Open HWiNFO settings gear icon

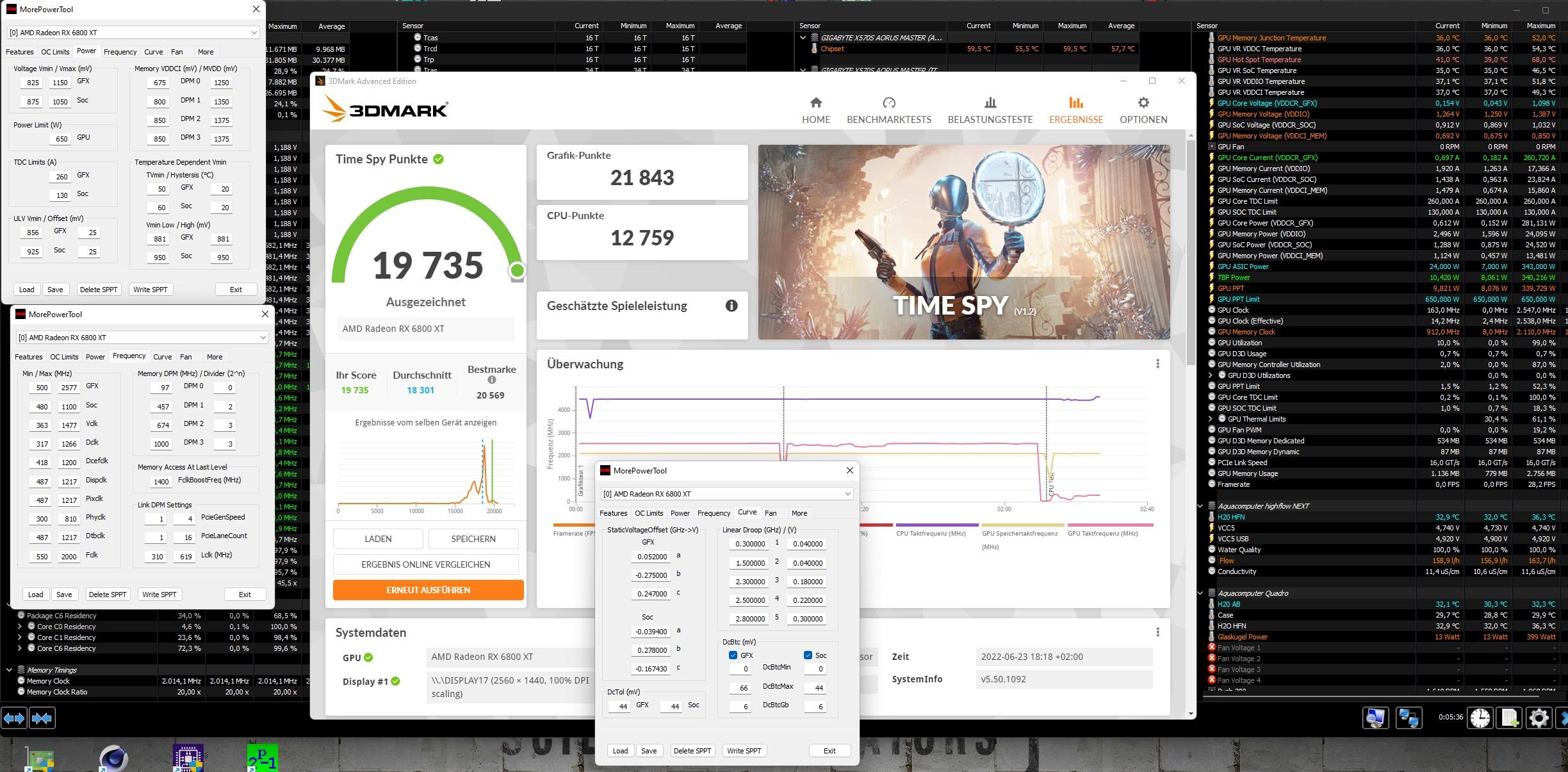tap(1539, 718)
